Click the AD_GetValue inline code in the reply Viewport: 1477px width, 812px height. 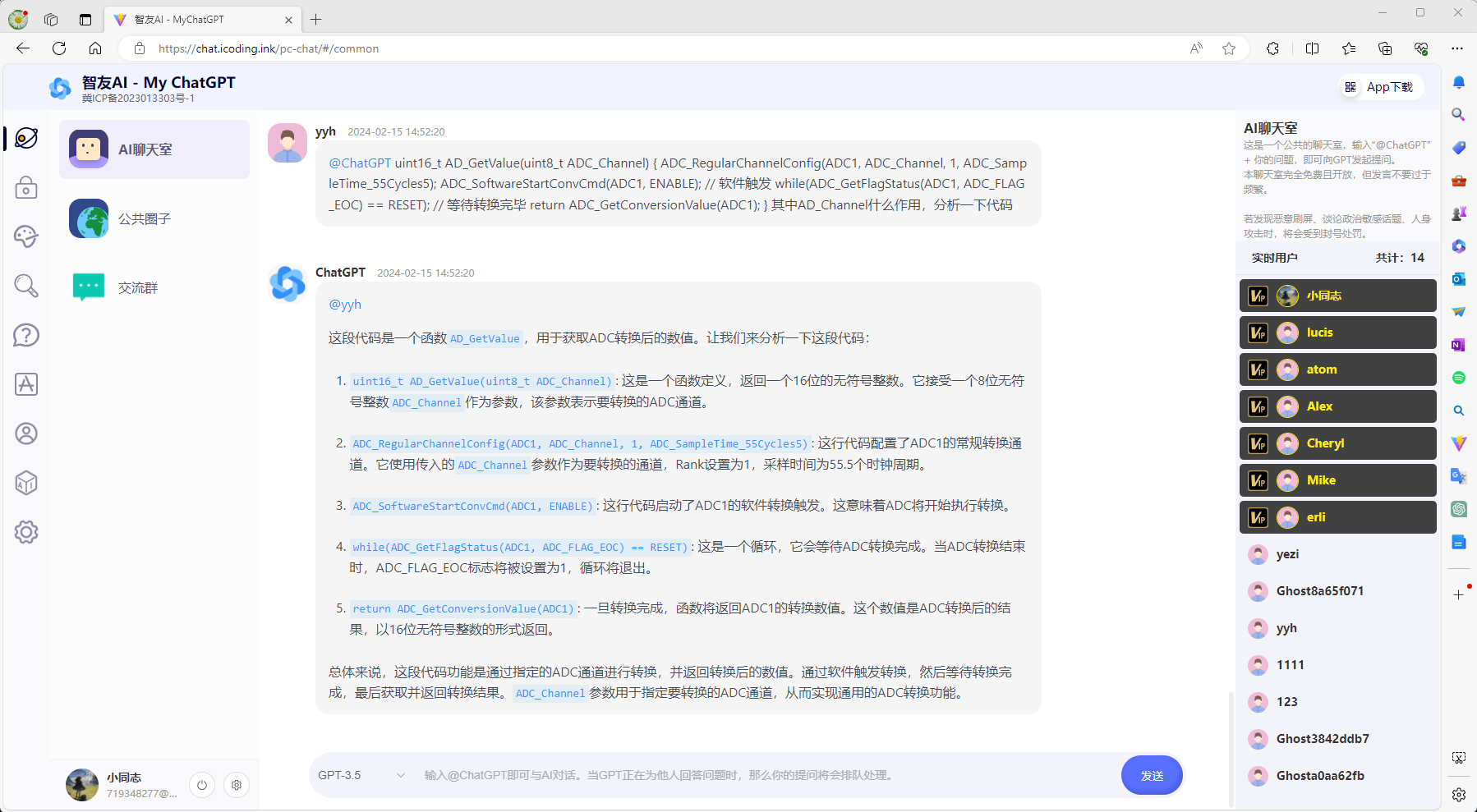pyautogui.click(x=485, y=338)
